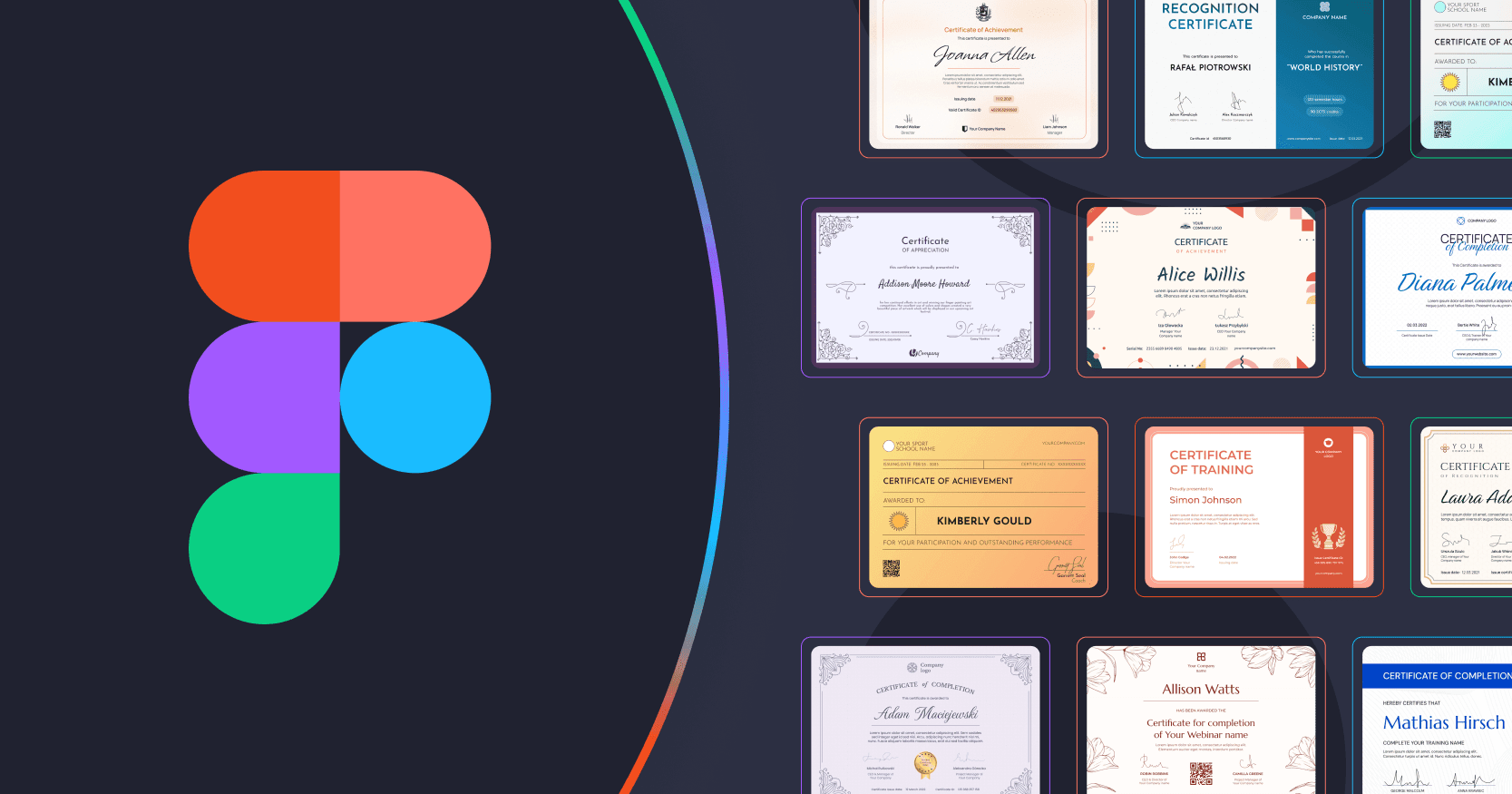The width and height of the screenshot is (1512, 794).
Task: Click the large Figma logo
Action: 340,397
